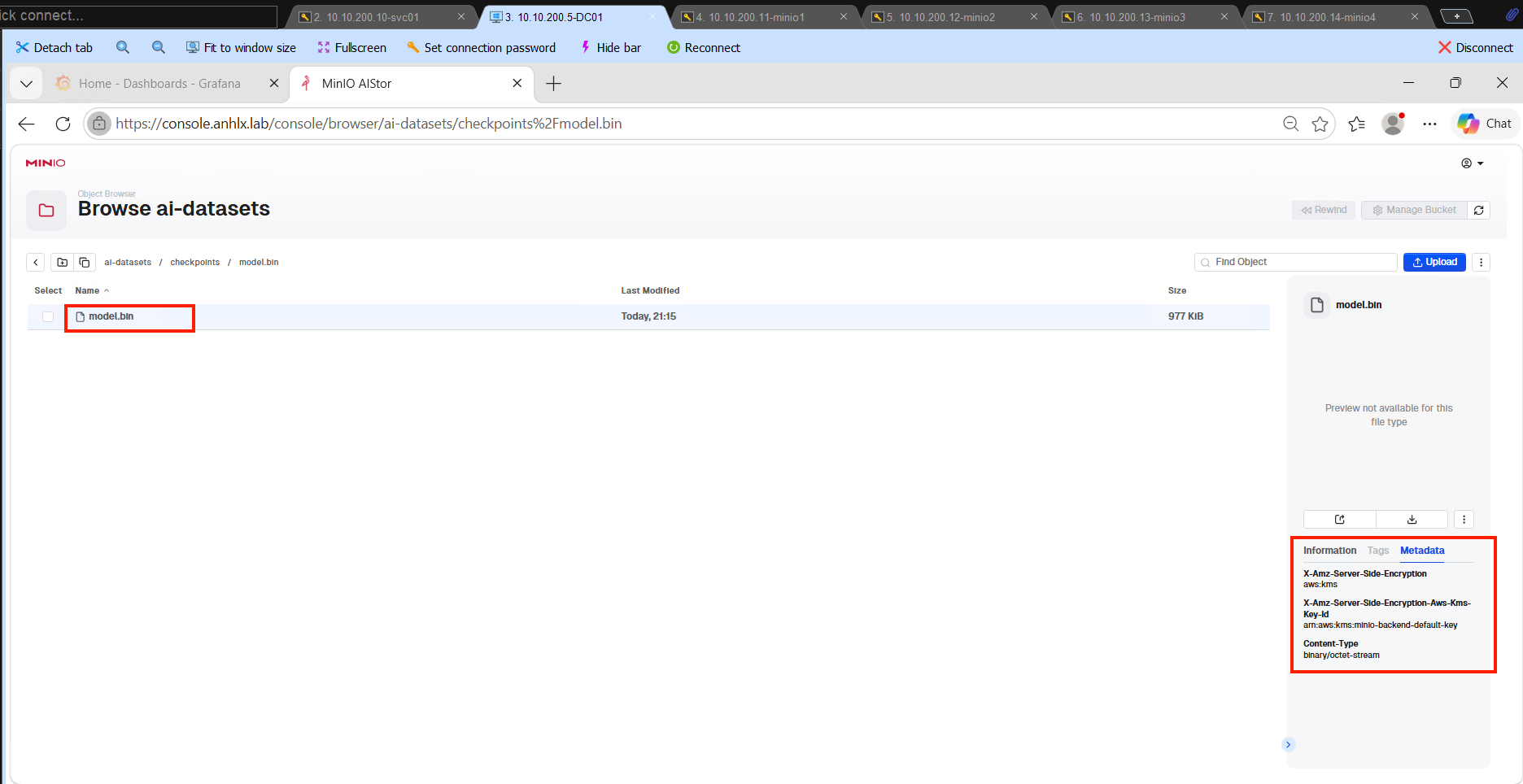
Task: Click the paperclip icon at top right
Action: tap(1512, 15)
